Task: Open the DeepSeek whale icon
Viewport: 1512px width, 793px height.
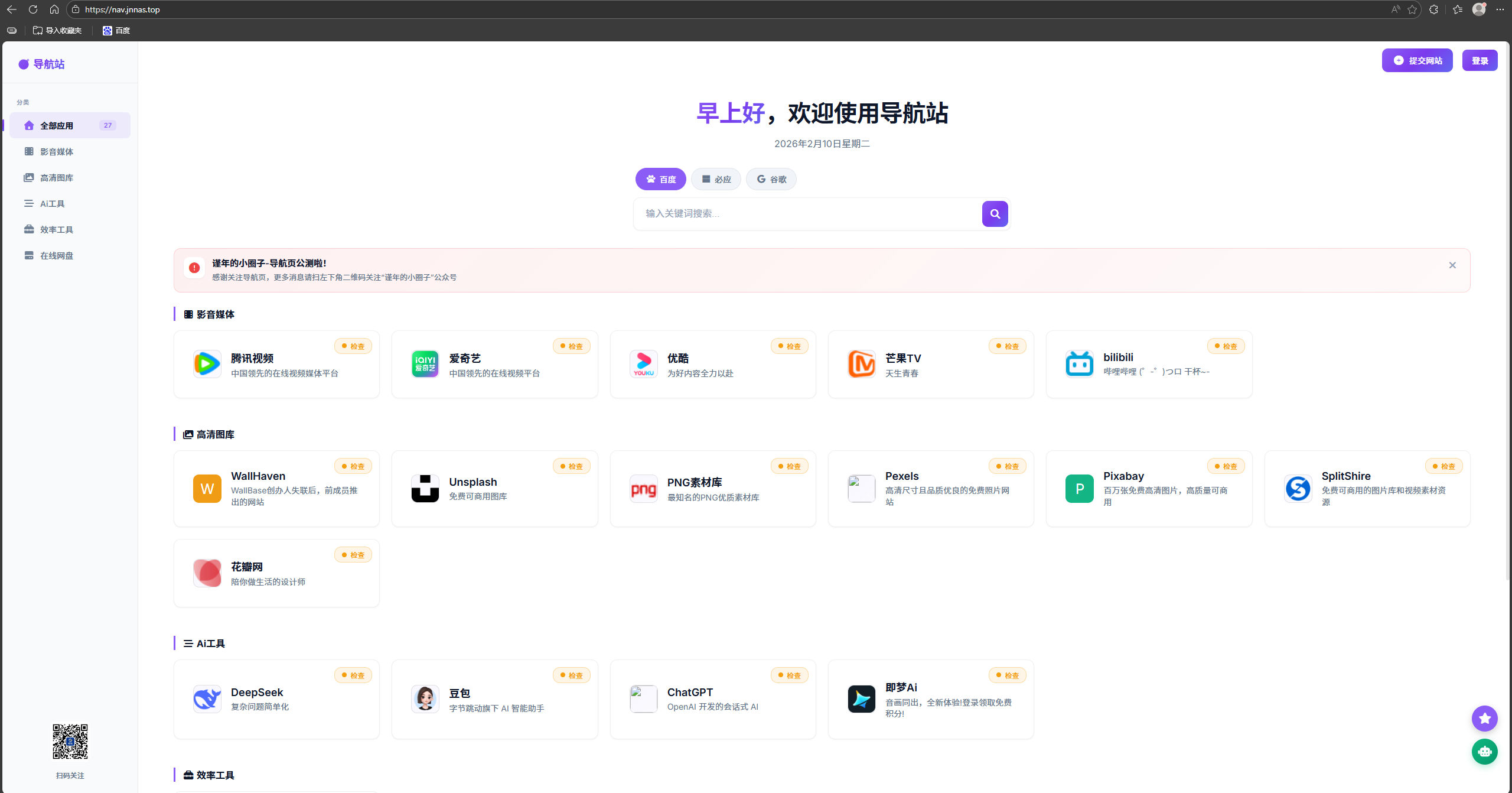Action: coord(207,699)
